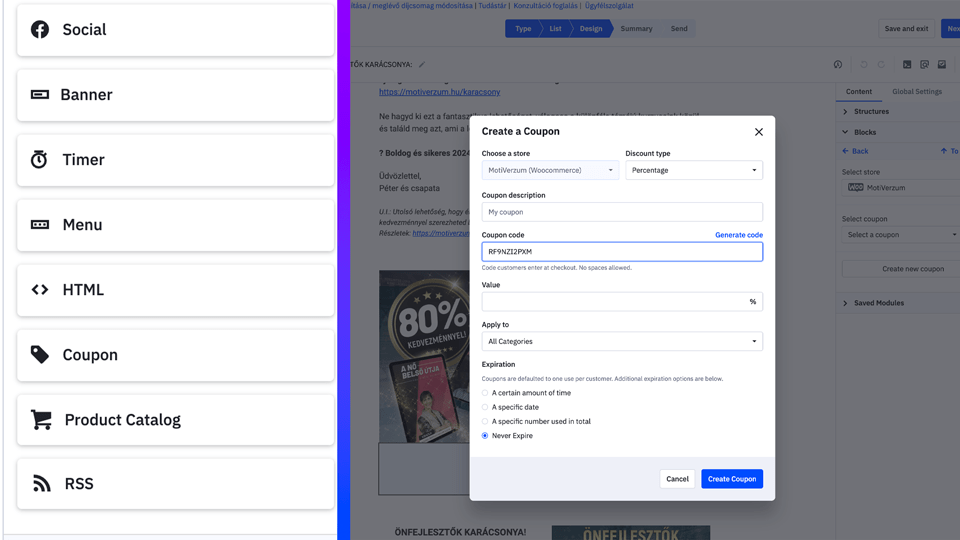This screenshot has height=540, width=960.
Task: Open the Choose a store dropdown
Action: click(x=550, y=170)
